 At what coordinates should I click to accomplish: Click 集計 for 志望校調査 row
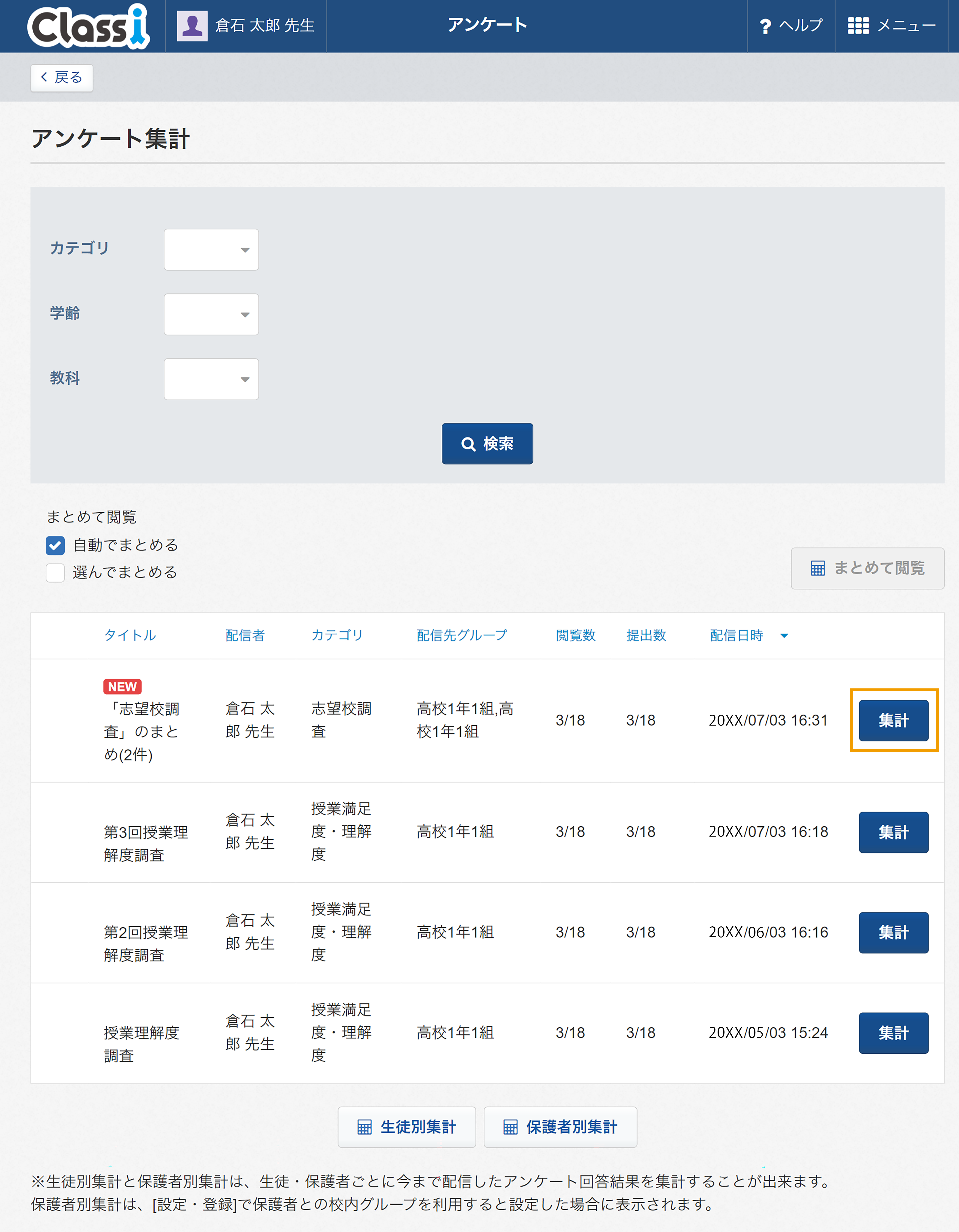893,720
